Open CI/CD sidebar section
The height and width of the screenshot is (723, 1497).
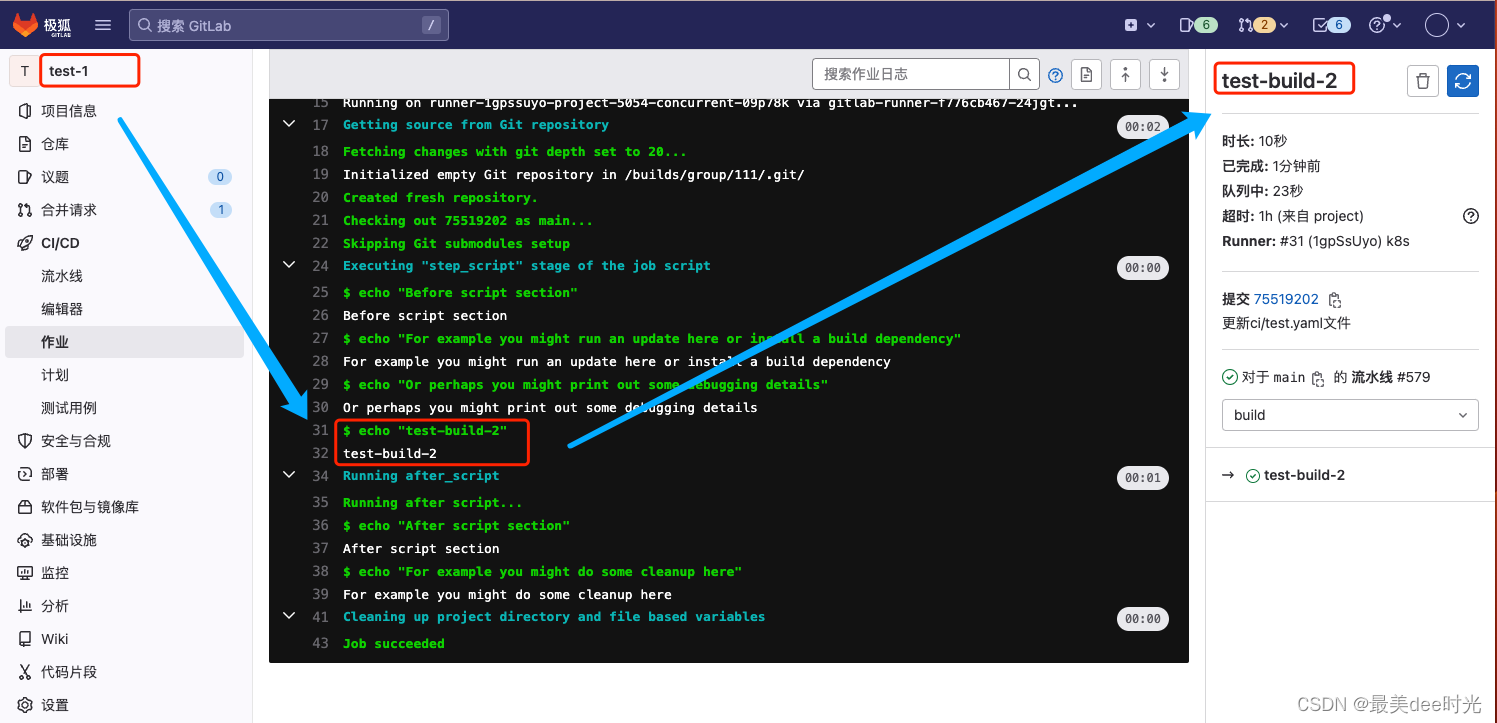60,243
